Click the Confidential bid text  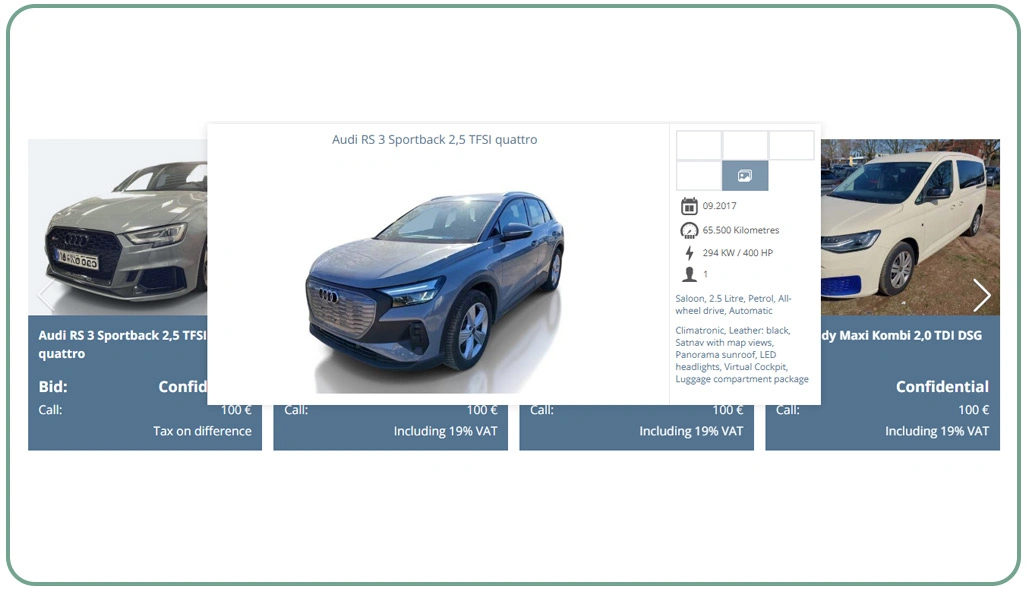click(x=941, y=386)
